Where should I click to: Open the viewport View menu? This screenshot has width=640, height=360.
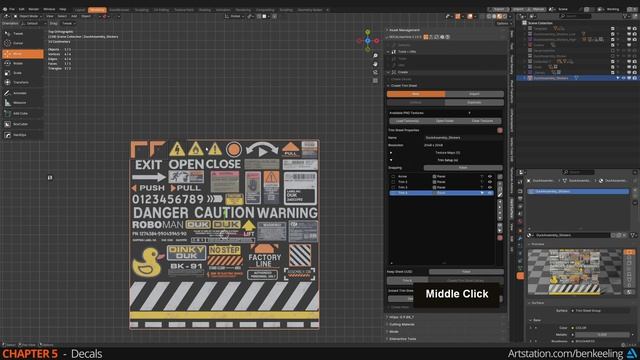[x=50, y=16]
